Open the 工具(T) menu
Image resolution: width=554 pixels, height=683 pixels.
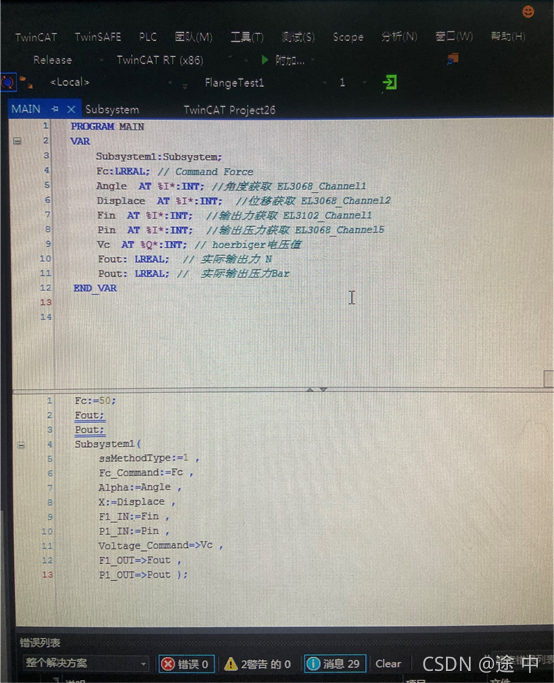click(x=247, y=37)
